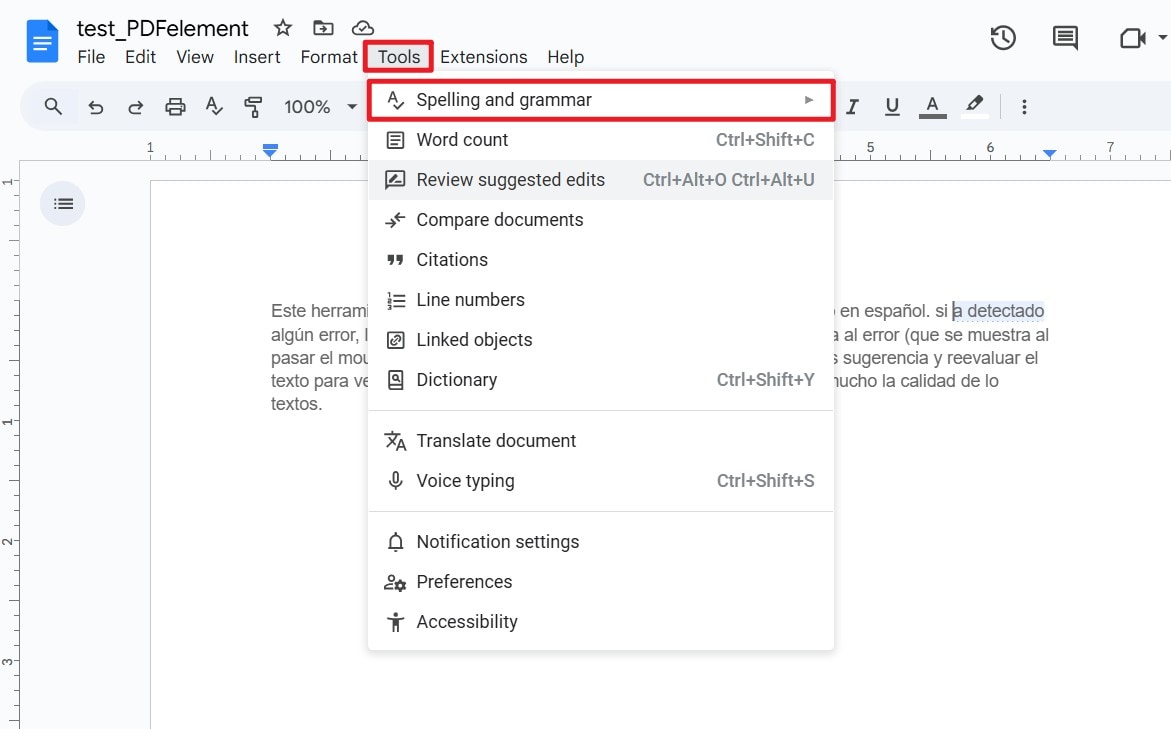Open the View menu
1171x729 pixels.
(195, 57)
